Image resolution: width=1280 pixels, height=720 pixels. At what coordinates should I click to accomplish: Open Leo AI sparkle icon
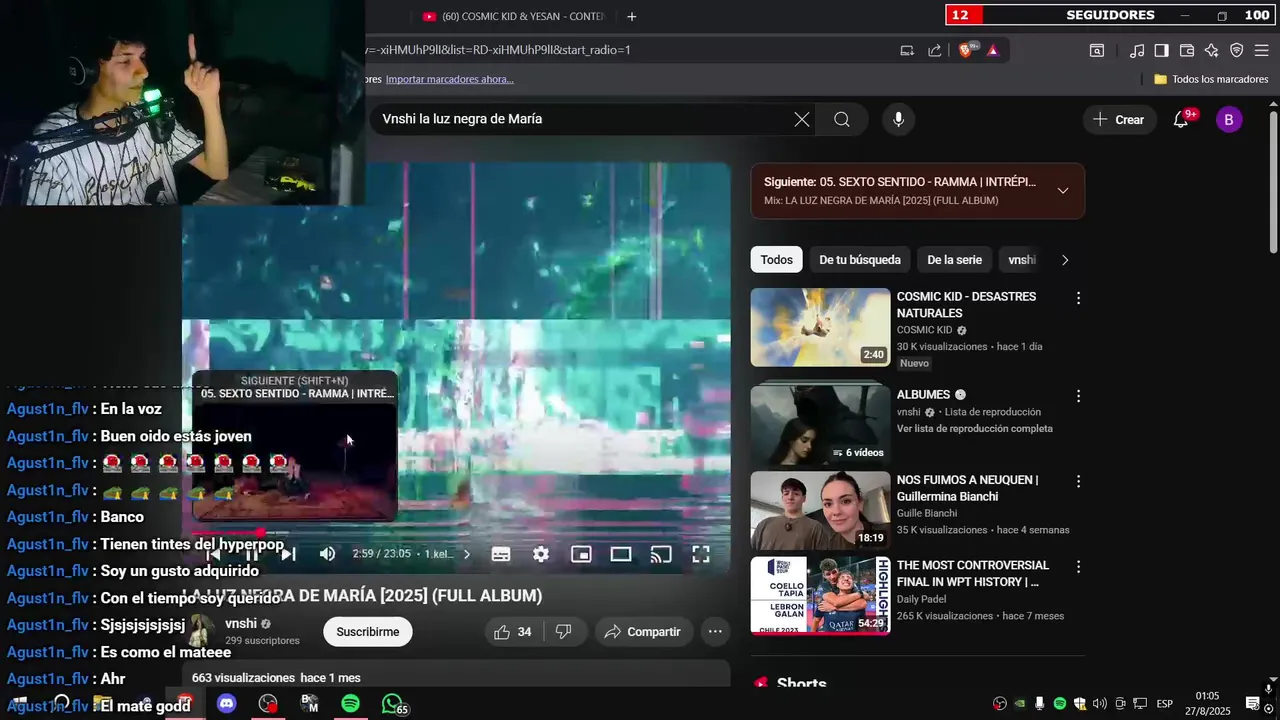1211,50
